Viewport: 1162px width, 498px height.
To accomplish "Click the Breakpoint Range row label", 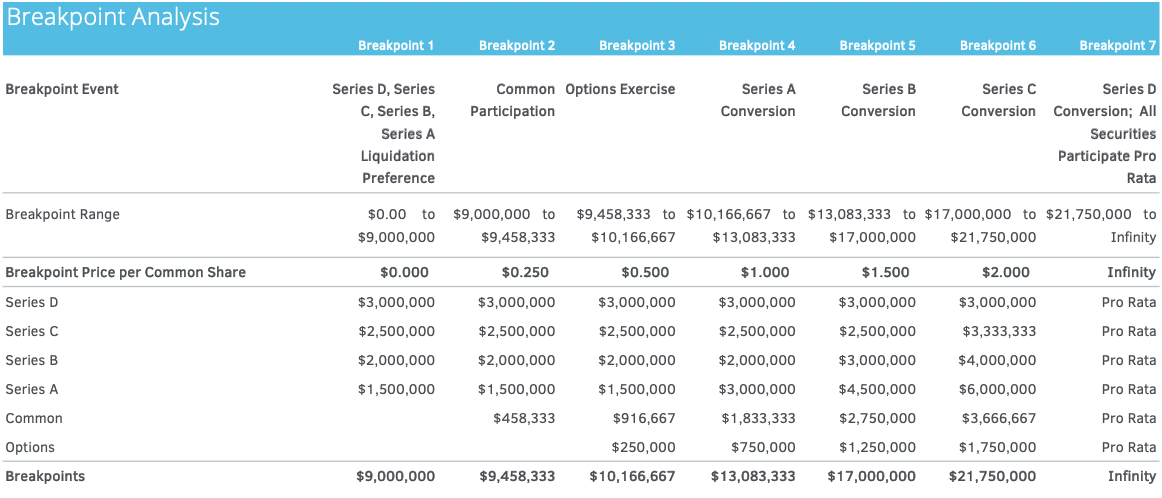I will [x=62, y=214].
